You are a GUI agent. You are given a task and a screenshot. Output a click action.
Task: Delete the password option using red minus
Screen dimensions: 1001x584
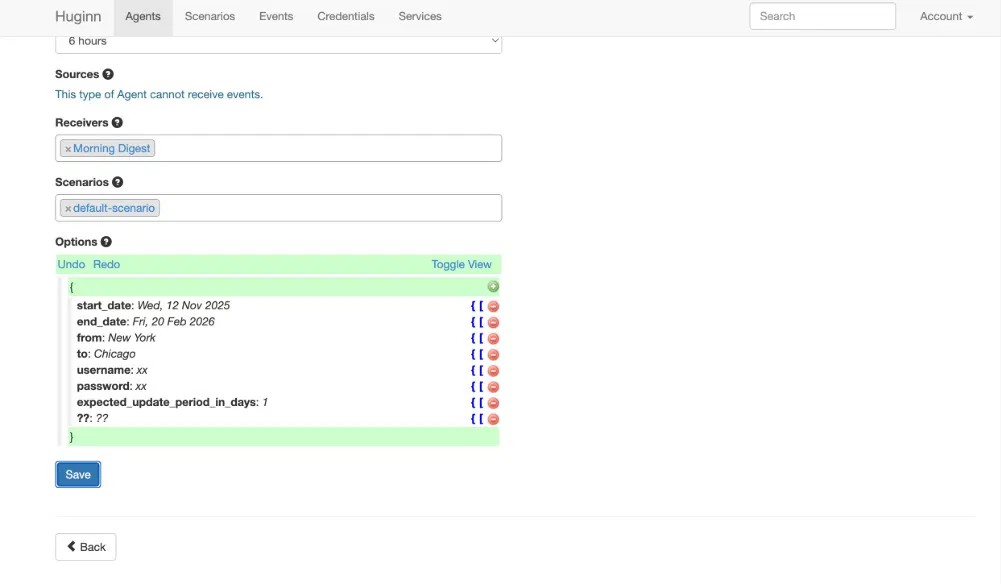pos(493,387)
